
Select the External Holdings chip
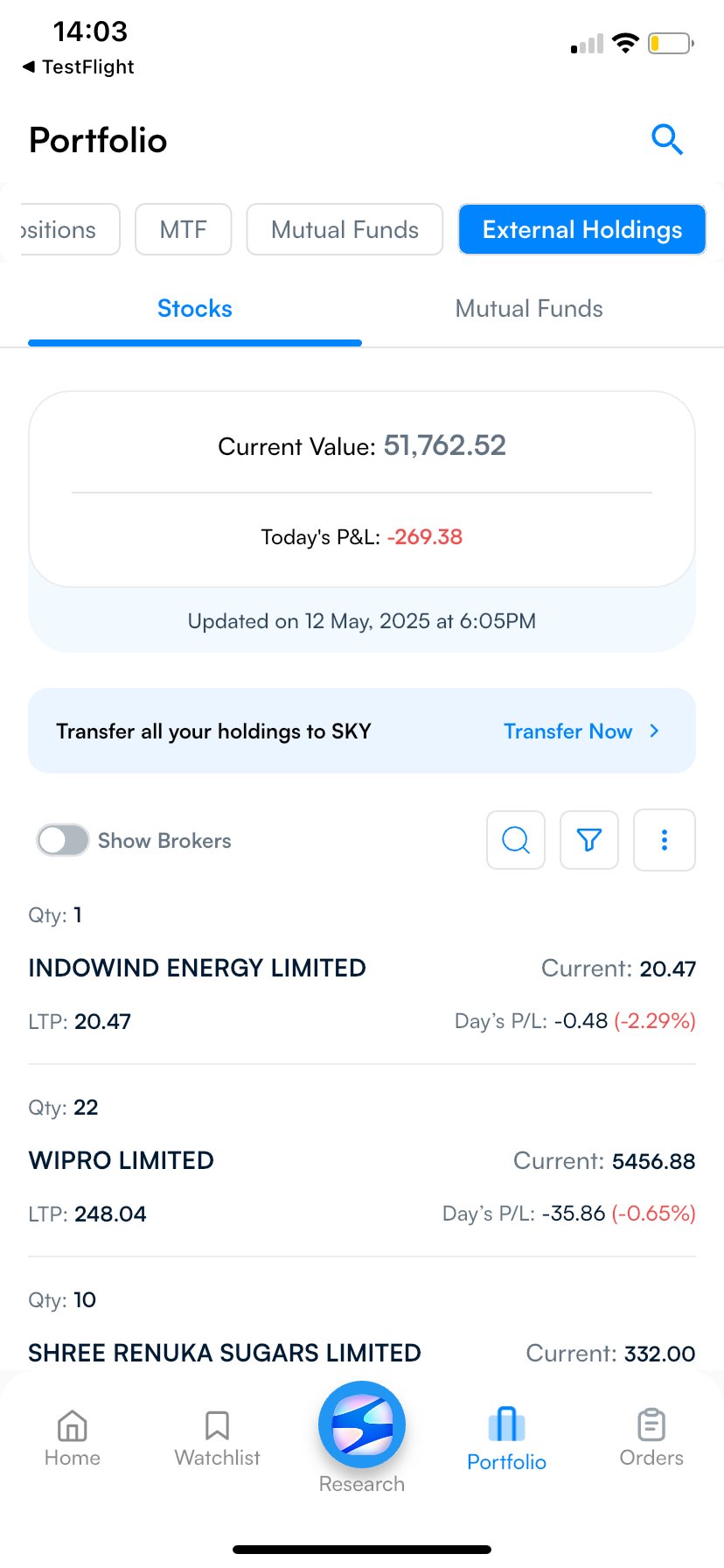[582, 229]
